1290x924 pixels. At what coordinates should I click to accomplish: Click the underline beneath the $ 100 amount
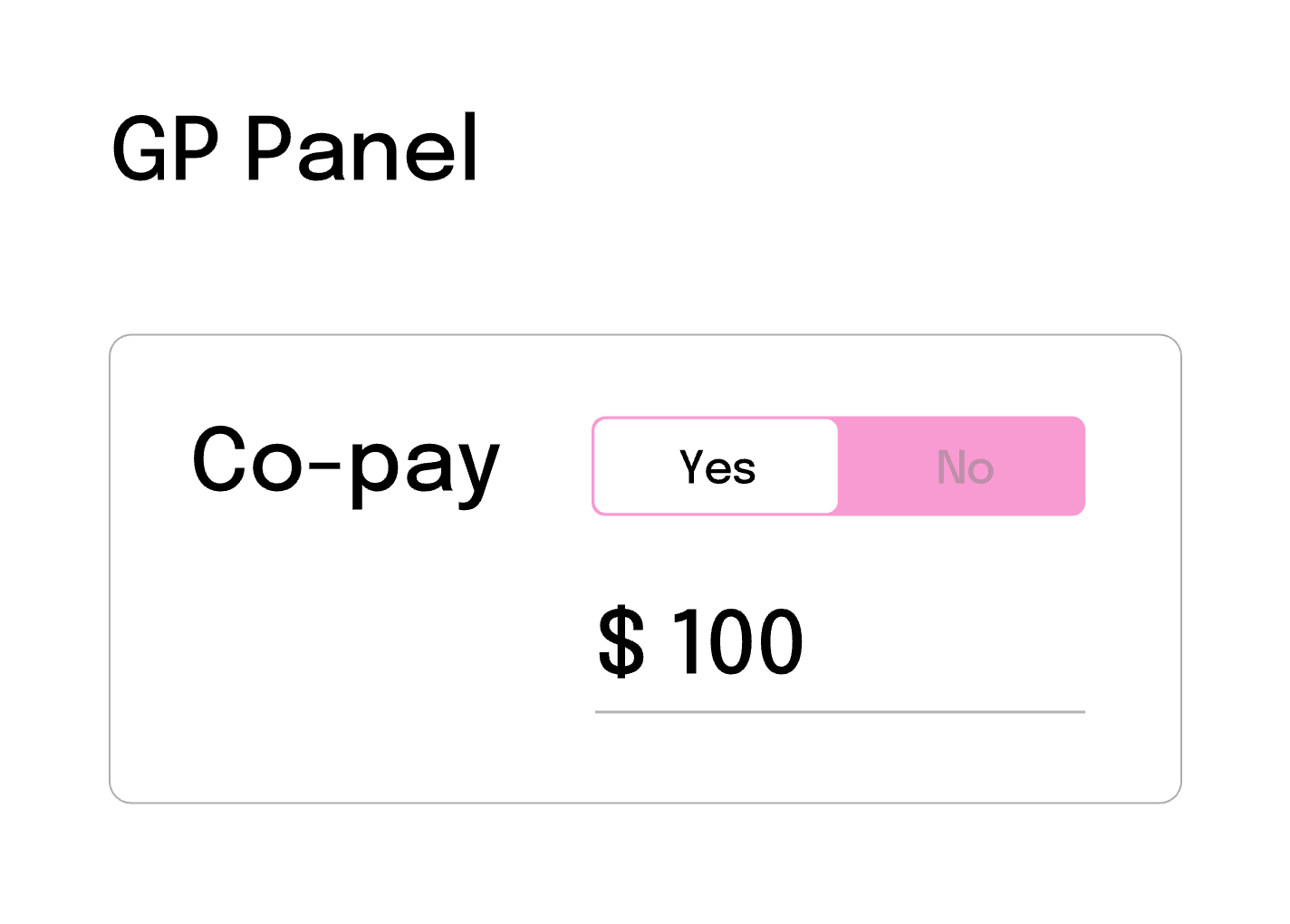[839, 712]
